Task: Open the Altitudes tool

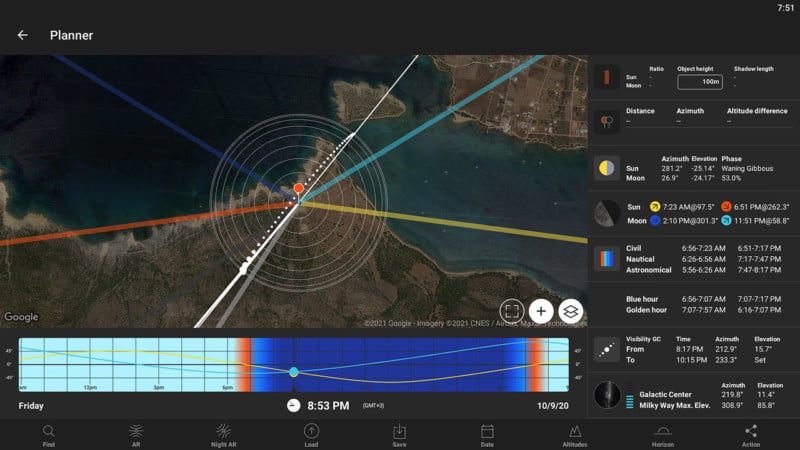Action: [x=575, y=434]
